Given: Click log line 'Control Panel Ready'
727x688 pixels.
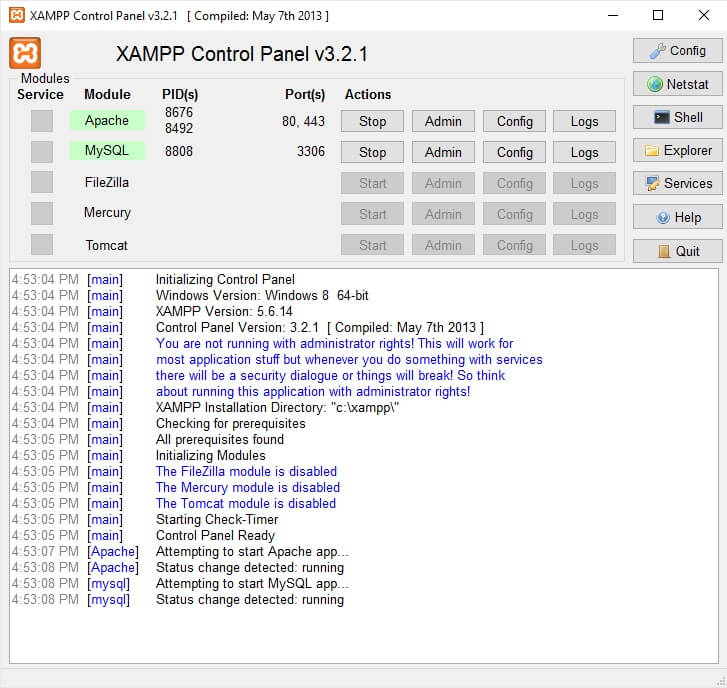Looking at the screenshot, I should (215, 535).
